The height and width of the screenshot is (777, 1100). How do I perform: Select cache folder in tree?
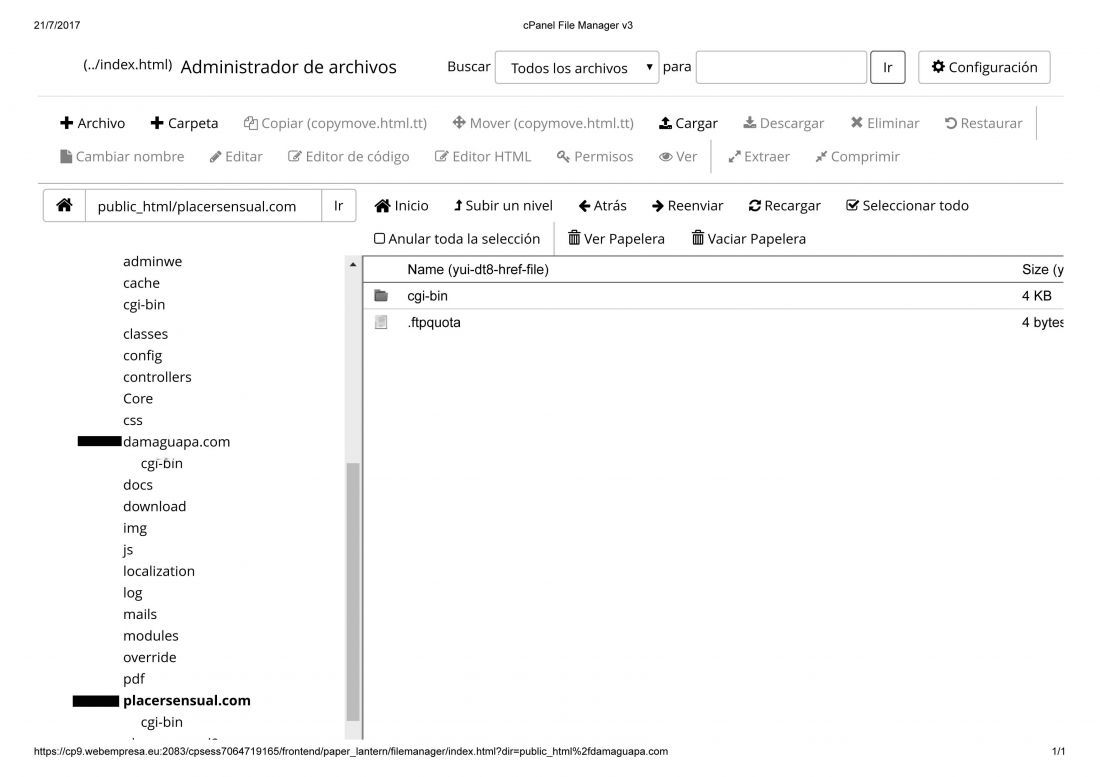pyautogui.click(x=141, y=283)
